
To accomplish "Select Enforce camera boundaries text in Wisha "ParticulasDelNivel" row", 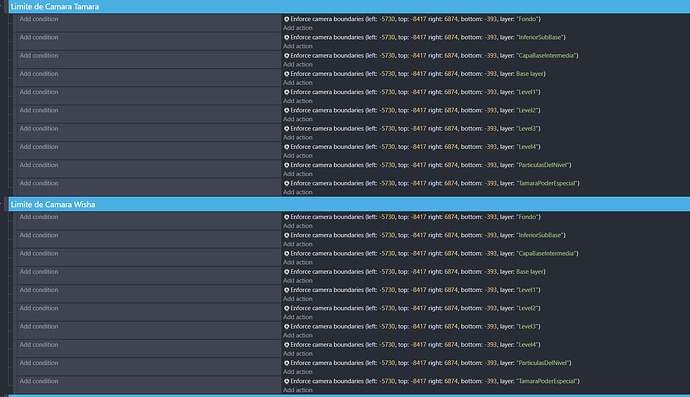I will point(327,363).
